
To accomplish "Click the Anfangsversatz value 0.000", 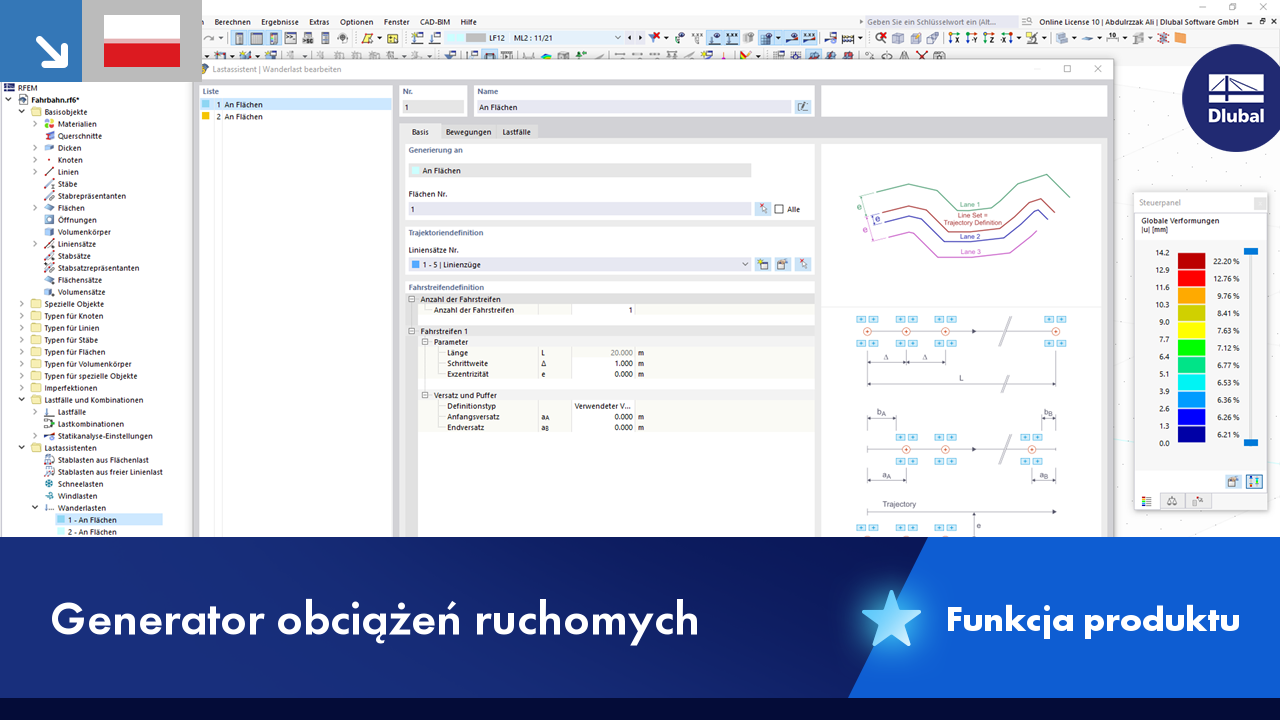I will click(602, 417).
